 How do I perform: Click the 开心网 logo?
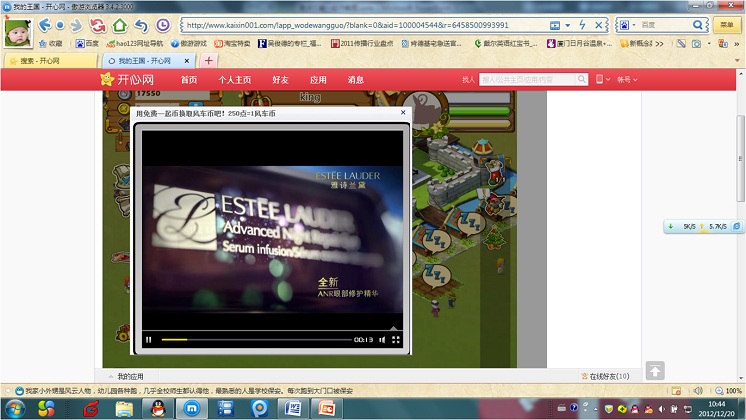[x=127, y=79]
